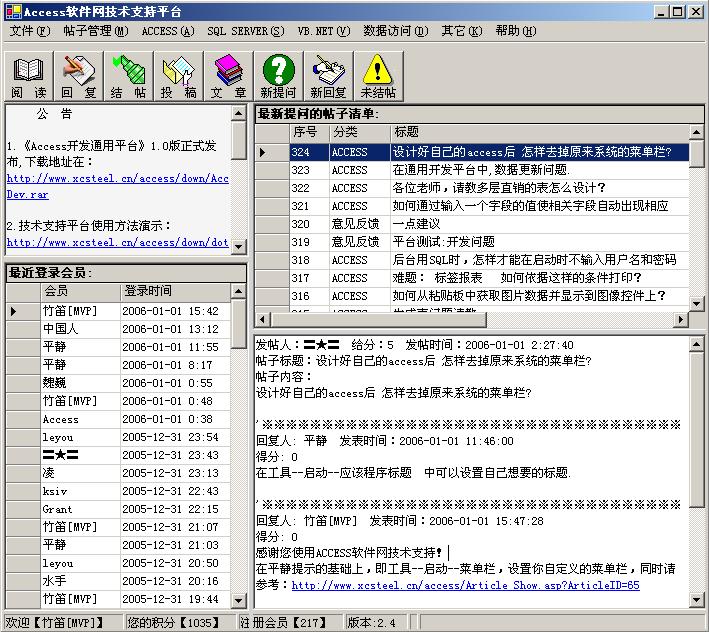This screenshot has height=632, width=709.
Task: Show 未结帖 (unclosed posts) warning icon
Action: coord(378,76)
